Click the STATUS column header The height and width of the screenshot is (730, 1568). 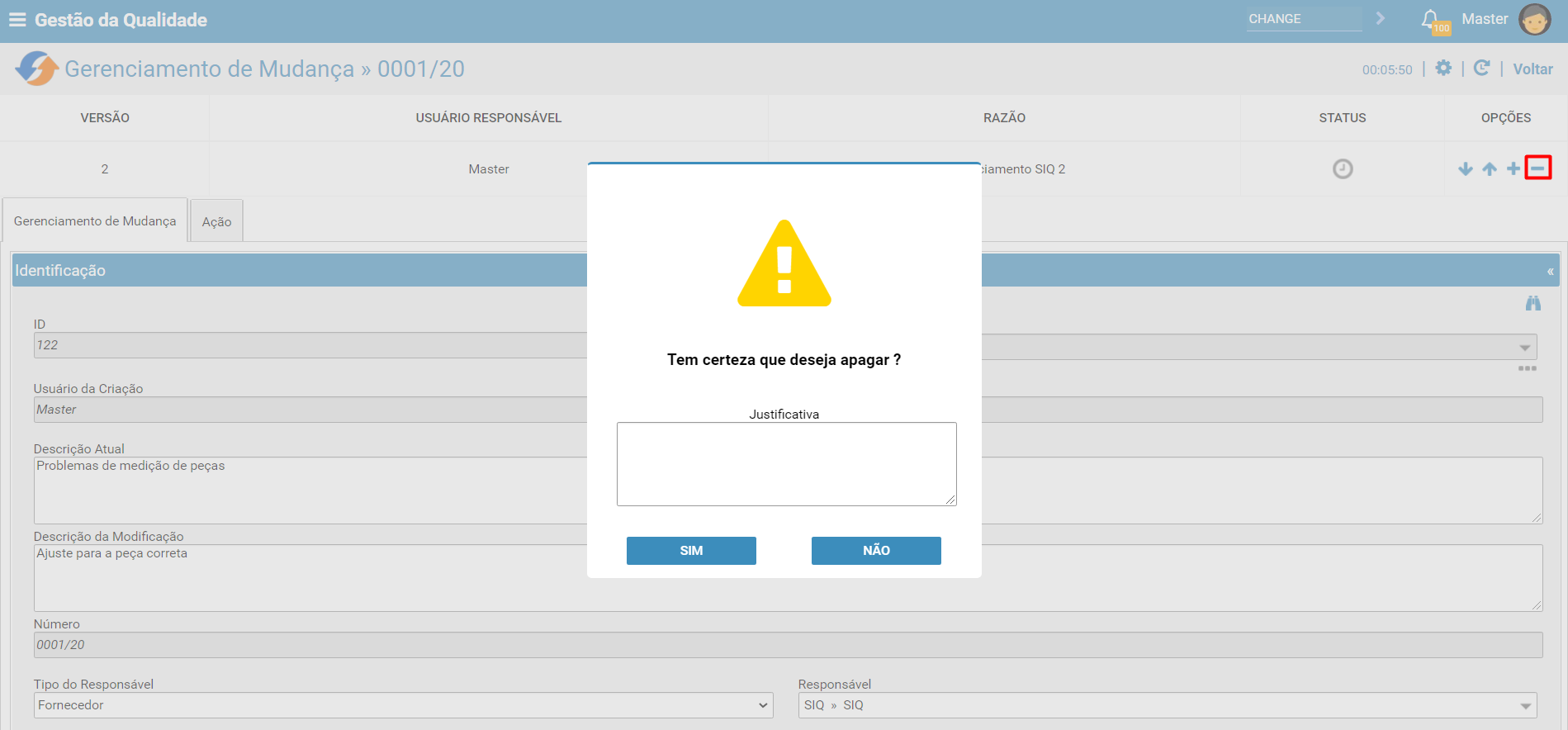pos(1343,118)
